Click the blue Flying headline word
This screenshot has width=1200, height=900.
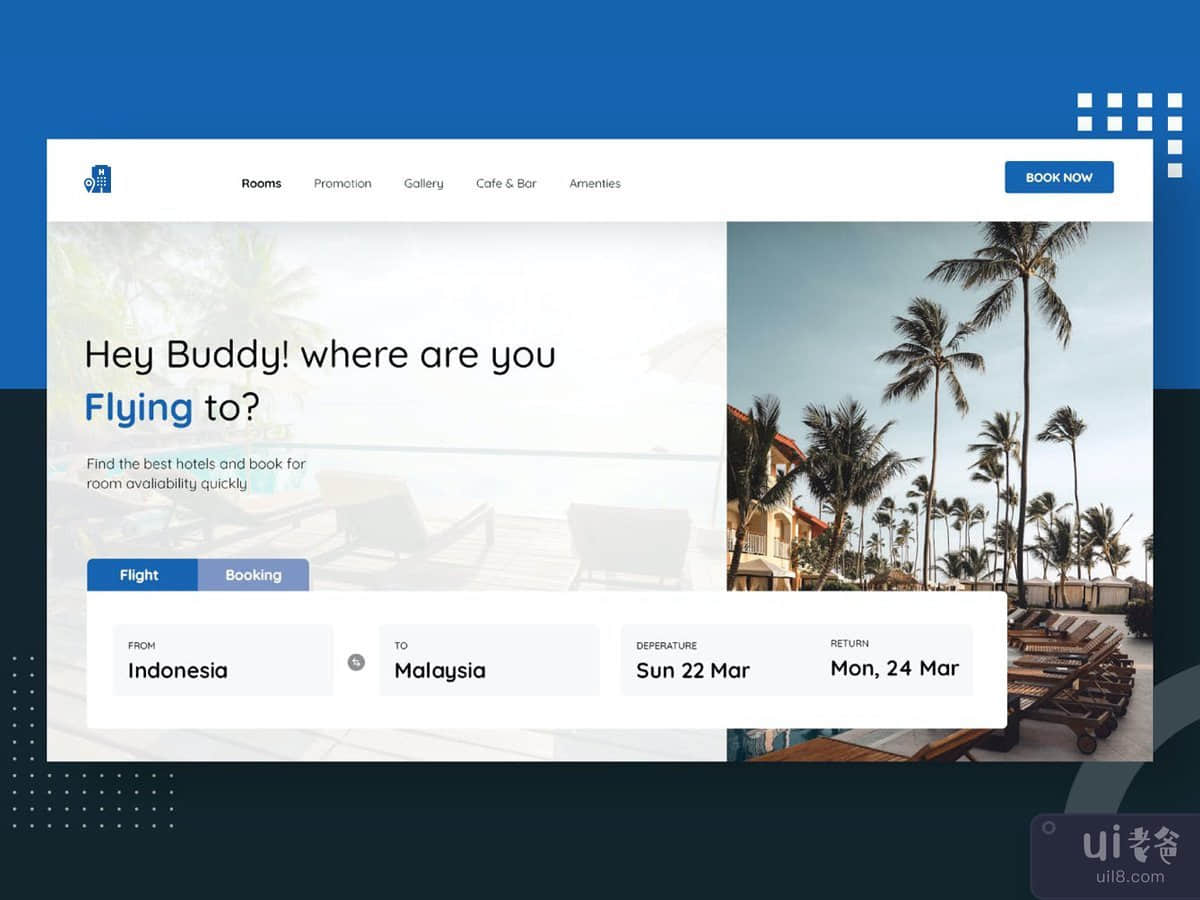138,408
